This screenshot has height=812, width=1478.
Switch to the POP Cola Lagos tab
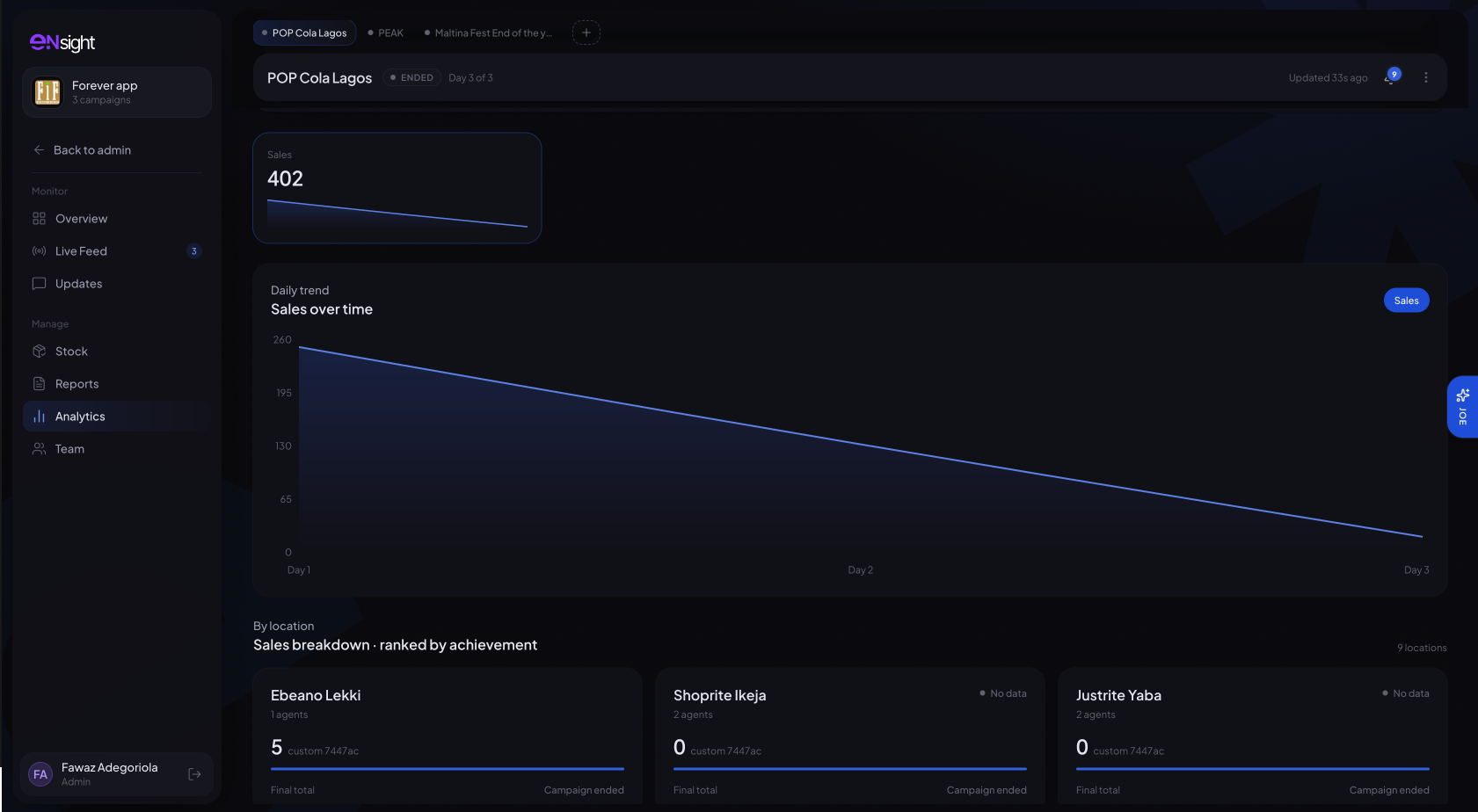tap(304, 33)
